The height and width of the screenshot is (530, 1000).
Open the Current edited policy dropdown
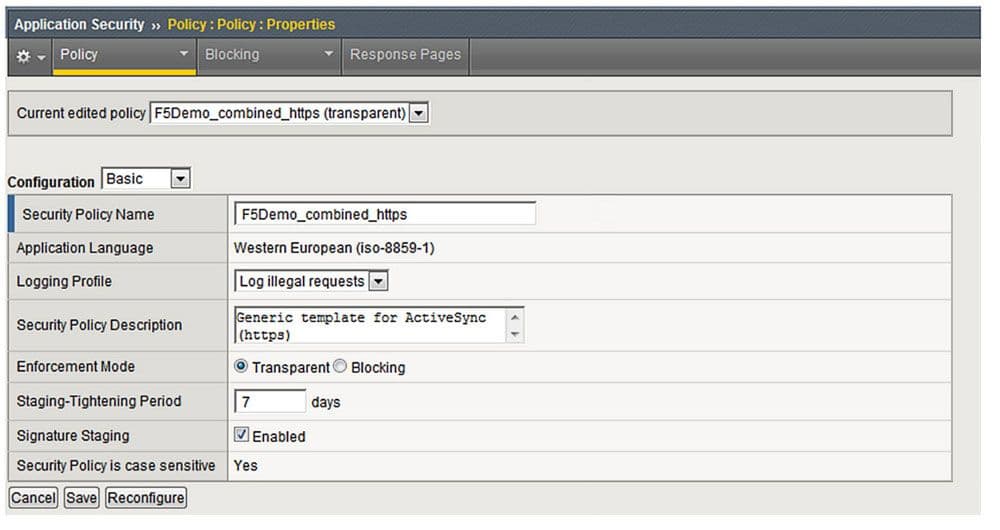[x=419, y=113]
